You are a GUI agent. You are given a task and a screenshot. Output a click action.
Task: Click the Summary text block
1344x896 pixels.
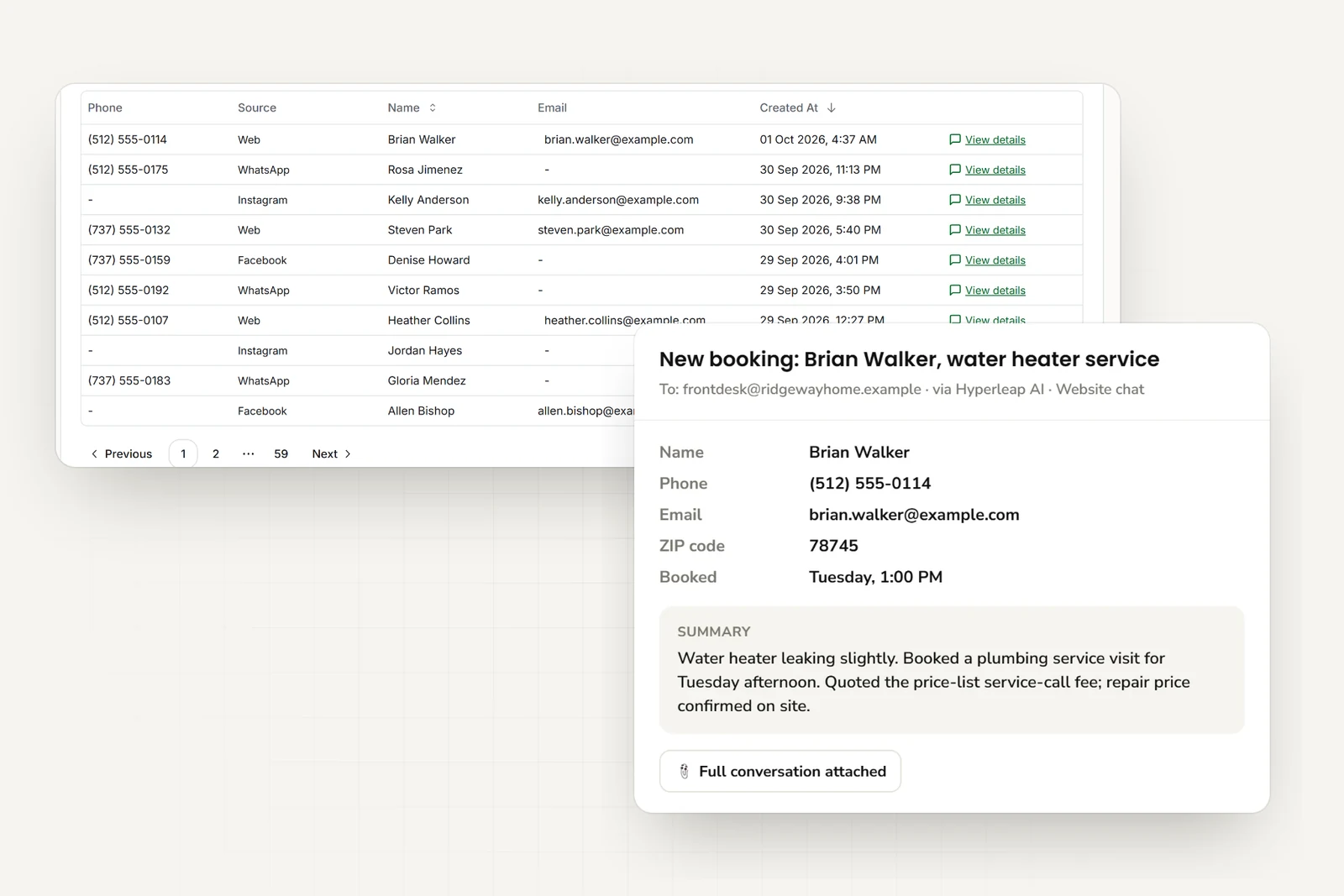(952, 670)
